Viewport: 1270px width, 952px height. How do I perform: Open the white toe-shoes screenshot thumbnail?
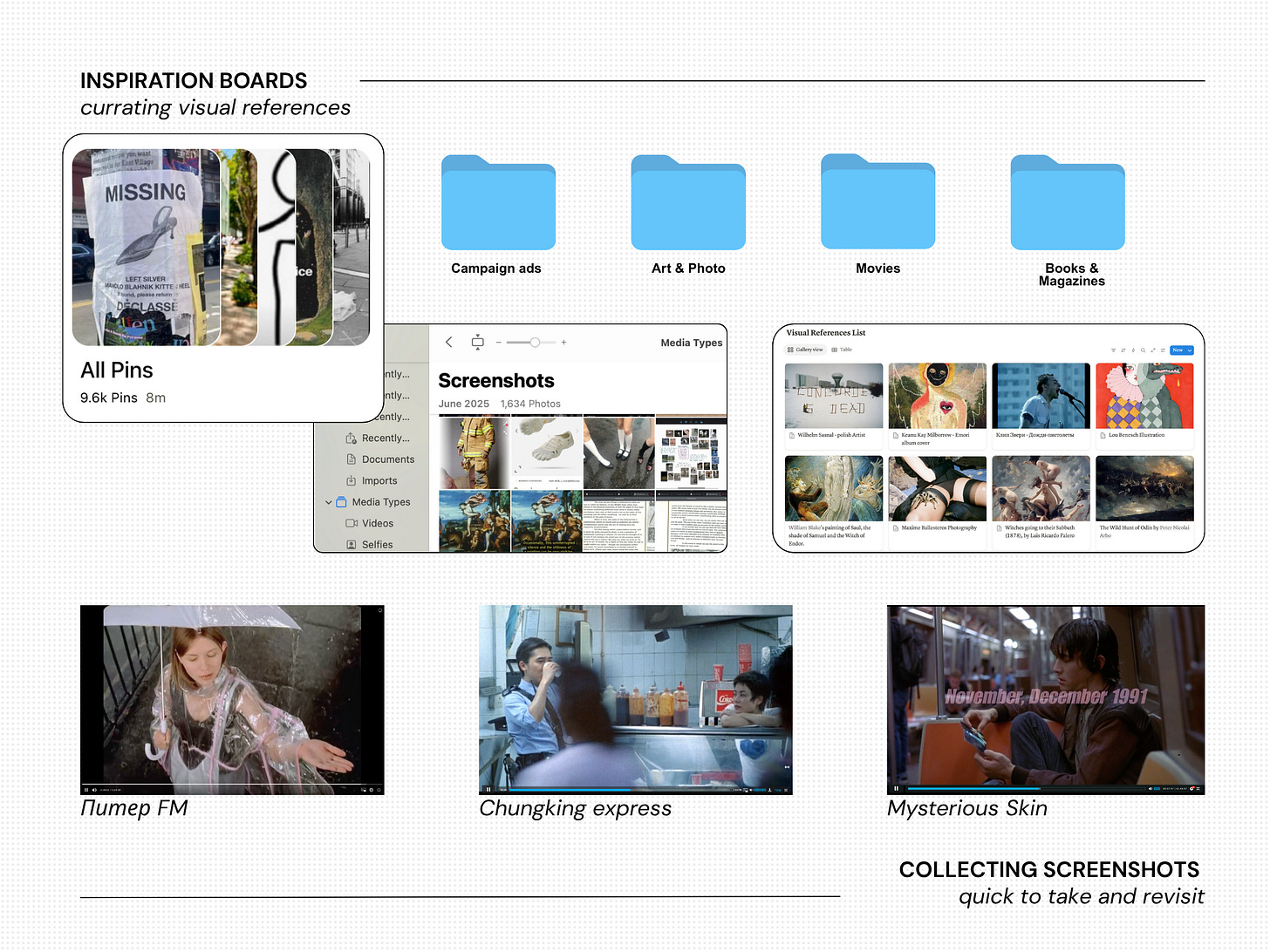tap(546, 452)
